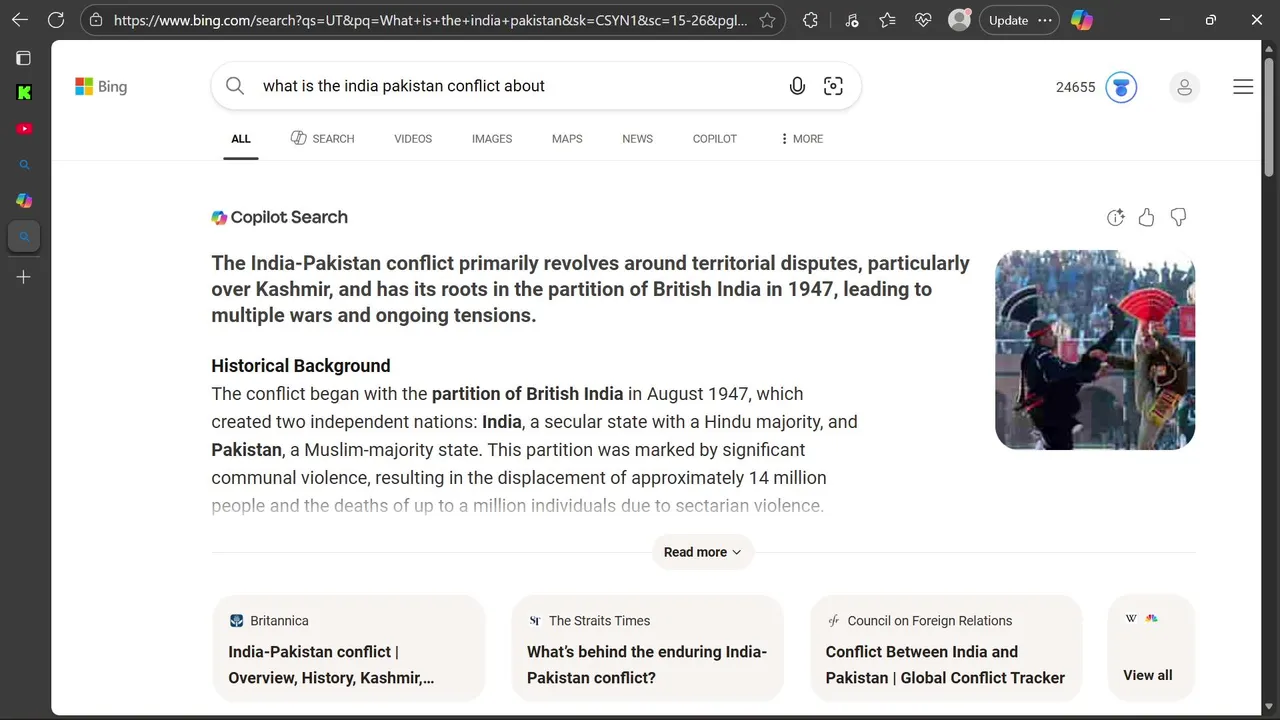Viewport: 1280px width, 720px height.
Task: Switch to the NEWS tab
Action: coord(637,139)
